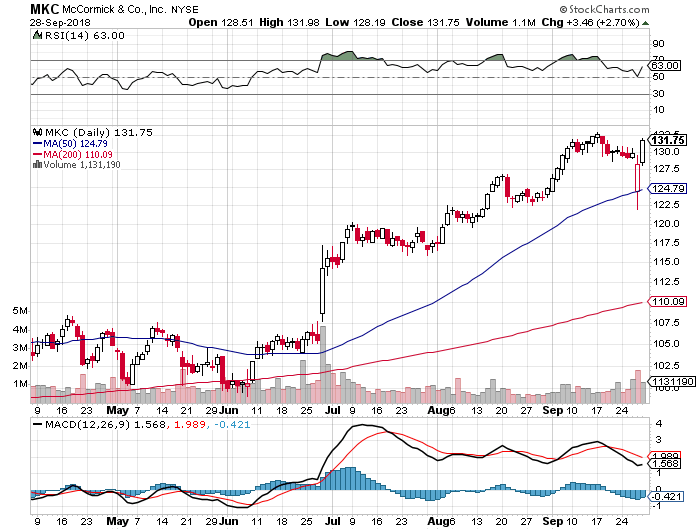Image resolution: width=696 pixels, height=530 pixels.
Task: Click the tall white breakout candle before Jul
Action: [323, 283]
